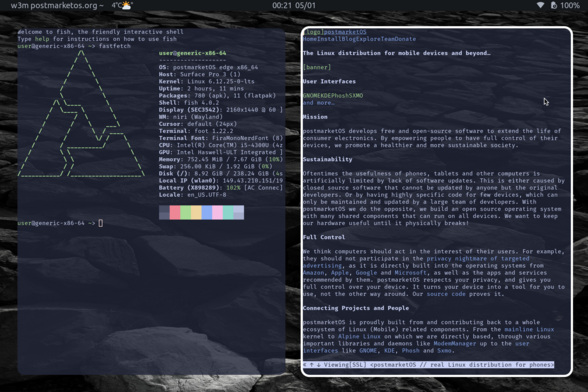Follow the Phosh link in the last paragraph
The height and width of the screenshot is (392, 588).
coord(411,351)
